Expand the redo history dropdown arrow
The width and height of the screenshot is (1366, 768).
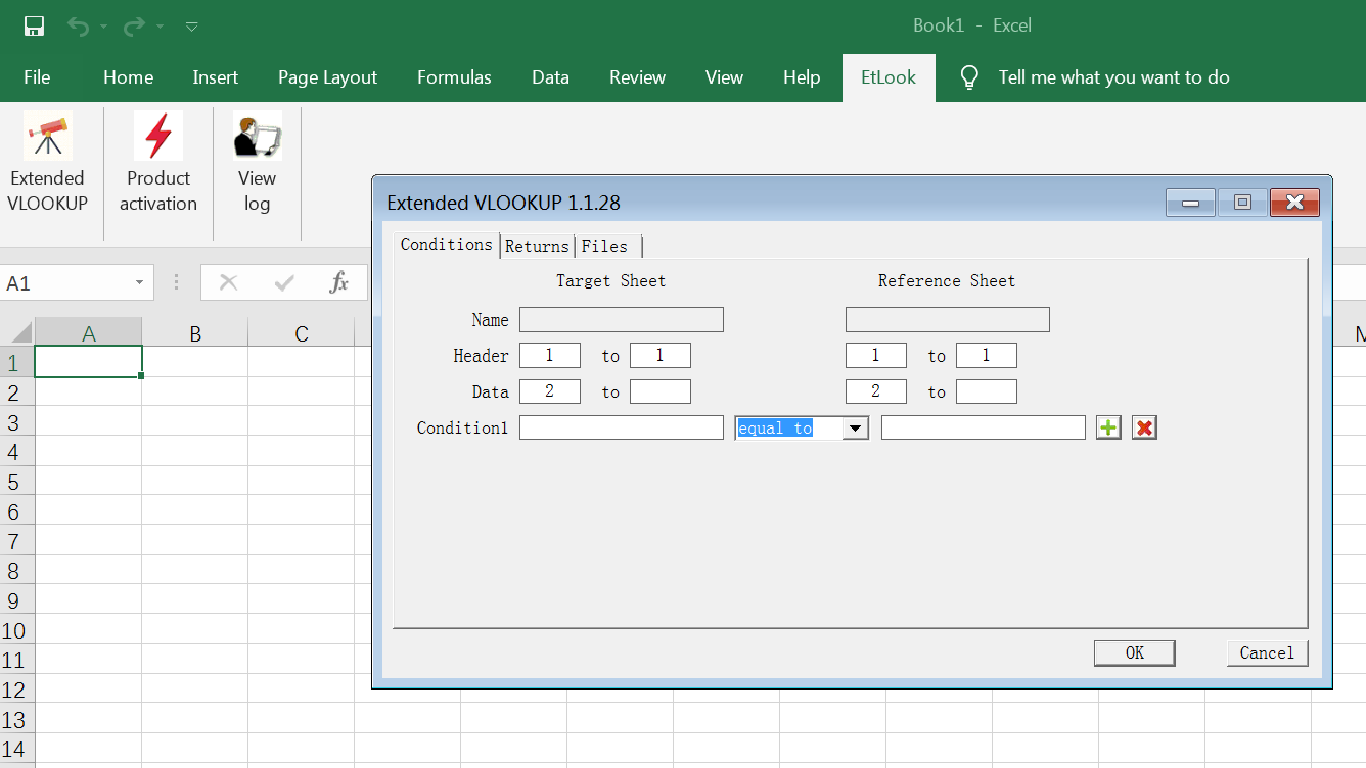click(x=160, y=26)
